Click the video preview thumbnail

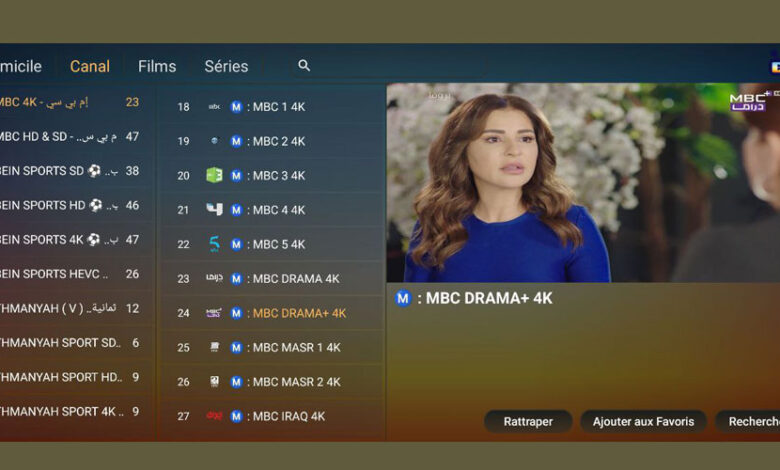(583, 182)
